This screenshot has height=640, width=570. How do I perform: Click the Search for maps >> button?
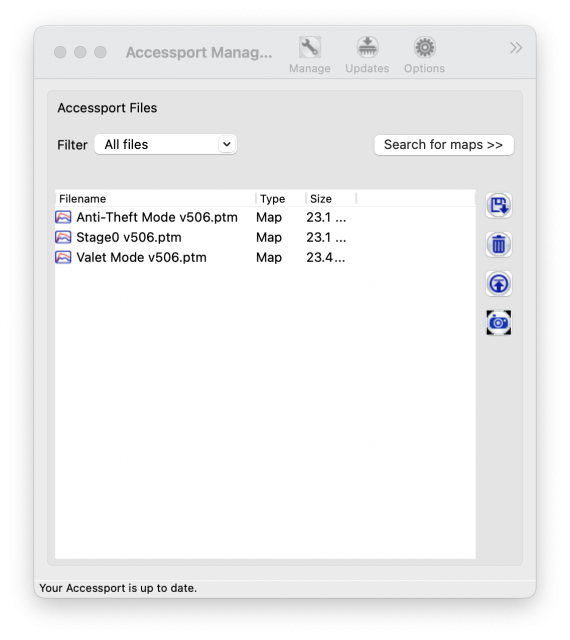(444, 144)
